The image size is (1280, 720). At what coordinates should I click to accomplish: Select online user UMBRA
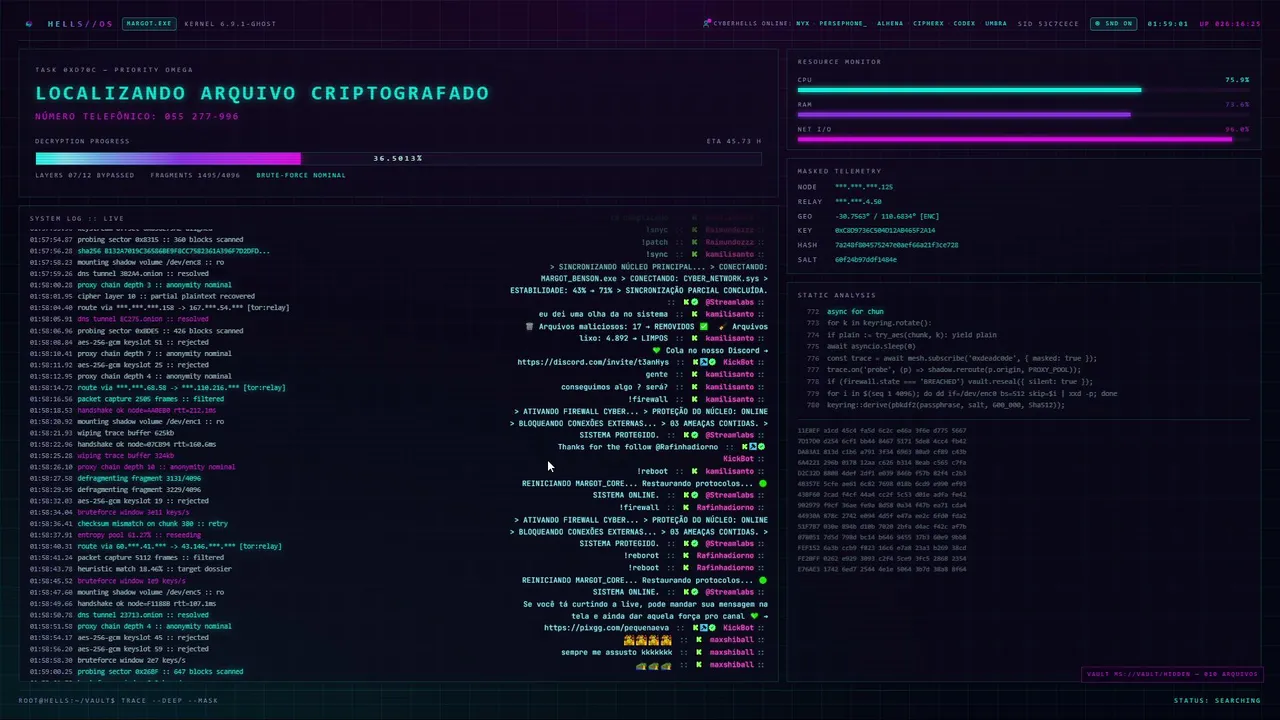[996, 23]
